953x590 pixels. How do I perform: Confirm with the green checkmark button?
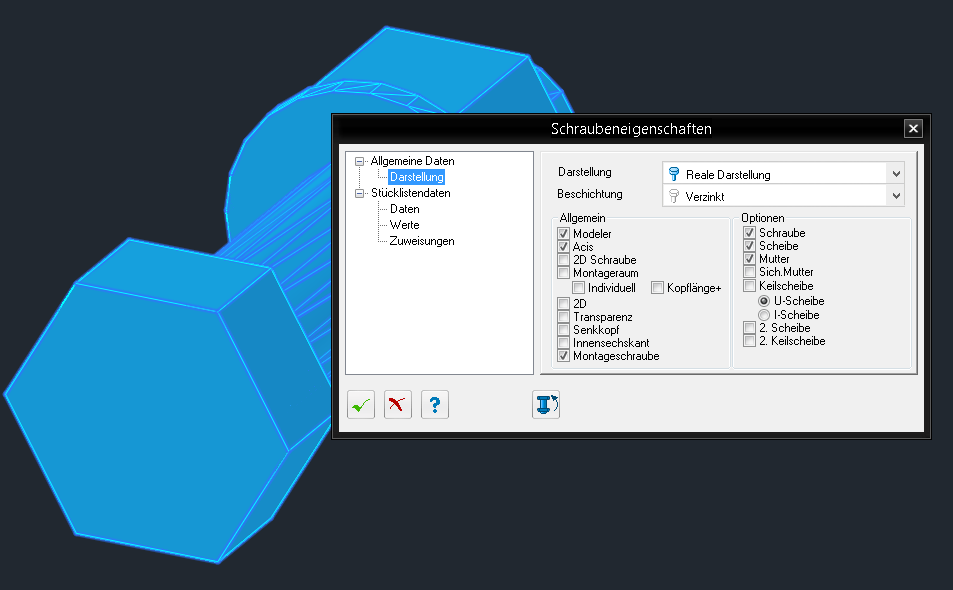pyautogui.click(x=361, y=405)
